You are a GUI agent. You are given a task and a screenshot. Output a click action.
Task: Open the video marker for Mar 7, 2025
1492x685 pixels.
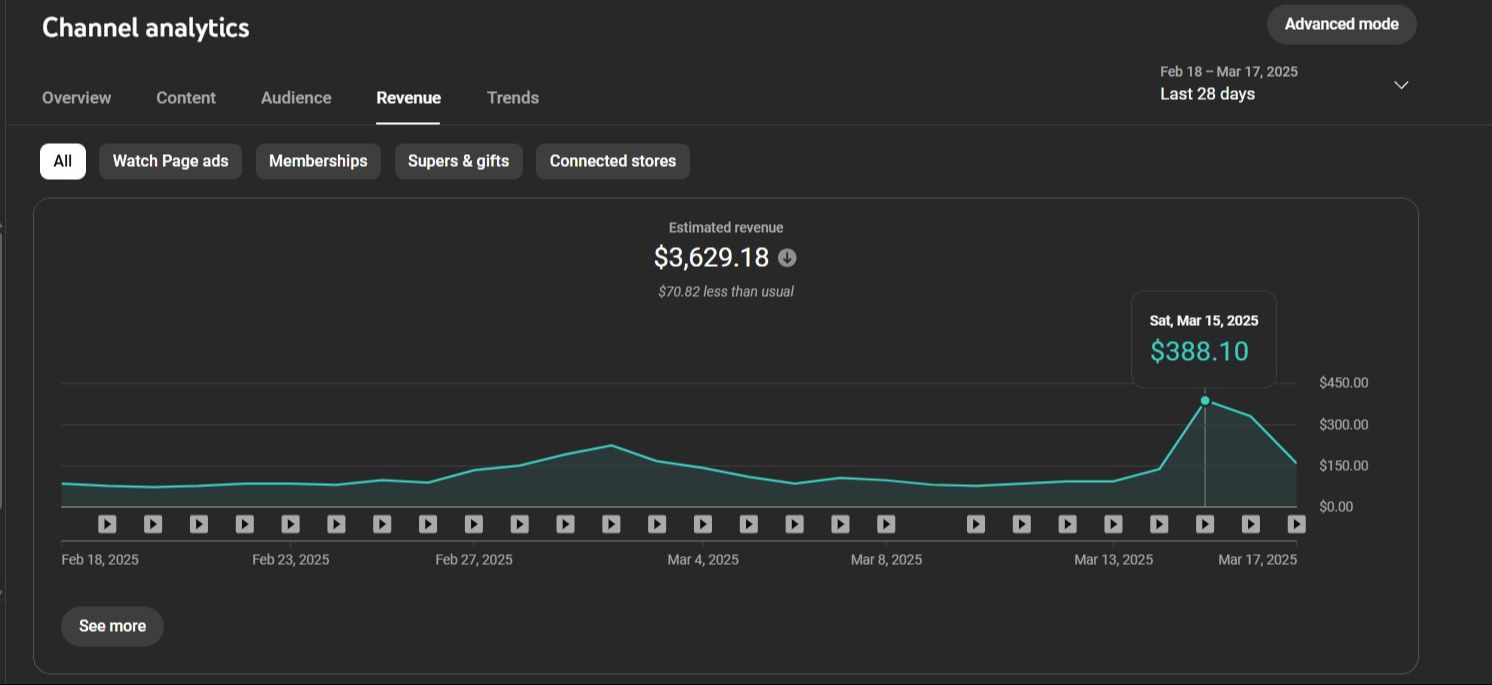[840, 524]
